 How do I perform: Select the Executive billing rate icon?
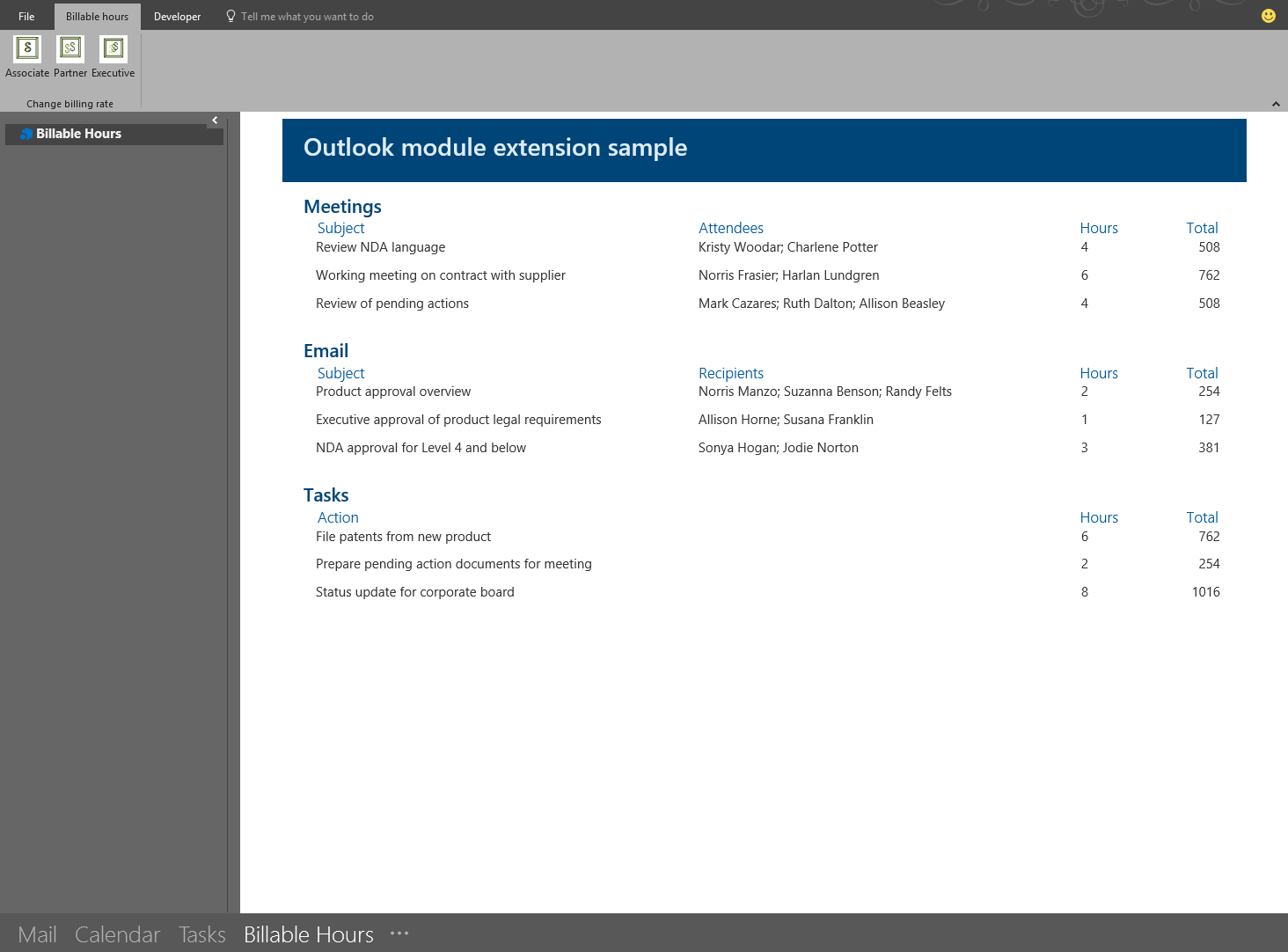113,48
